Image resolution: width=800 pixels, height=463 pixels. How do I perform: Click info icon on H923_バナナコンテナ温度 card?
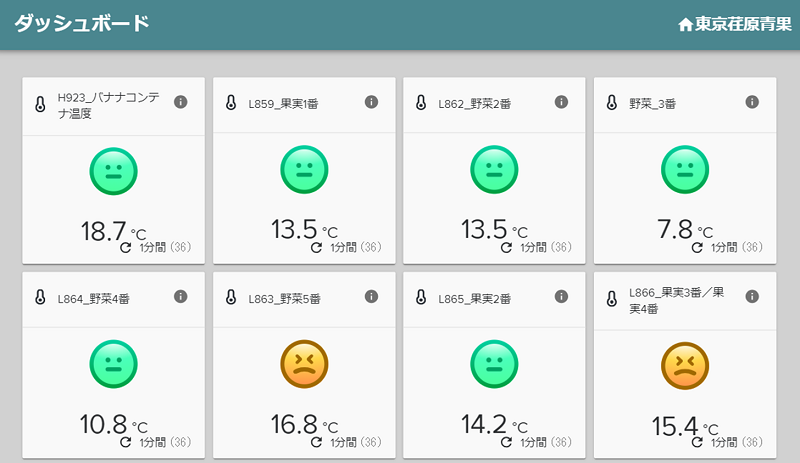(181, 102)
